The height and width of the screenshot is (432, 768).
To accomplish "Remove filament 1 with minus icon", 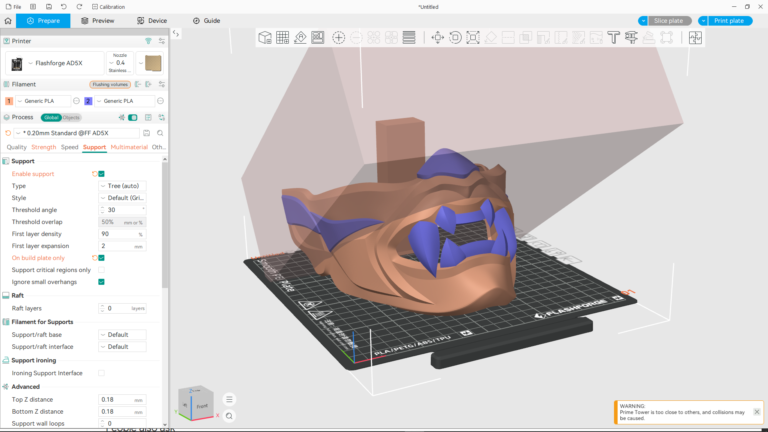I will (76, 101).
